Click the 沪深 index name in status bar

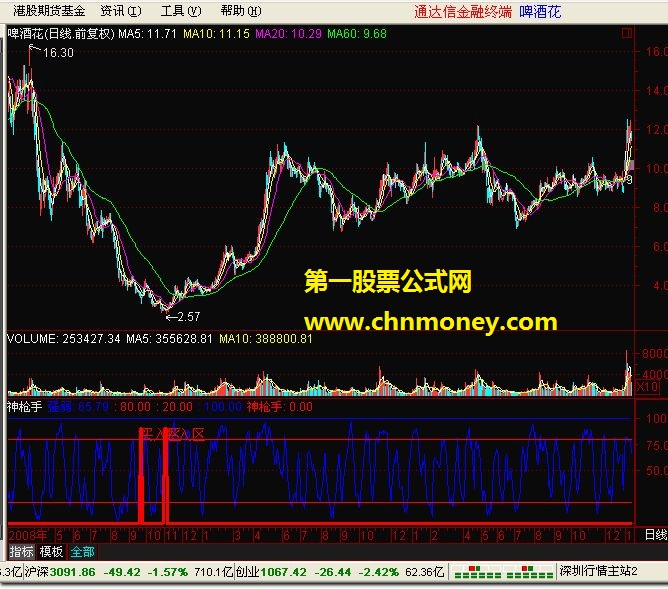[x=37, y=572]
